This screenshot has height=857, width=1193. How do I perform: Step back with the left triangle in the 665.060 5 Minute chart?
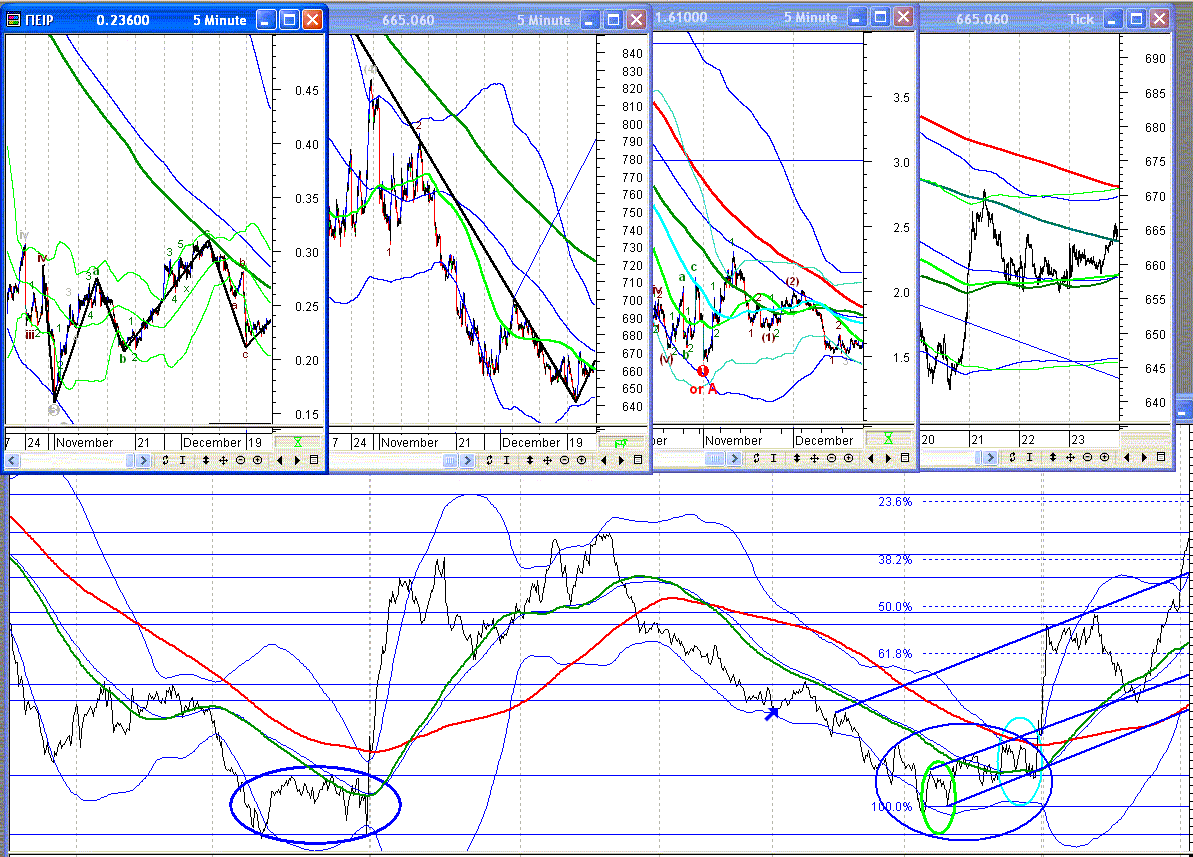click(604, 460)
